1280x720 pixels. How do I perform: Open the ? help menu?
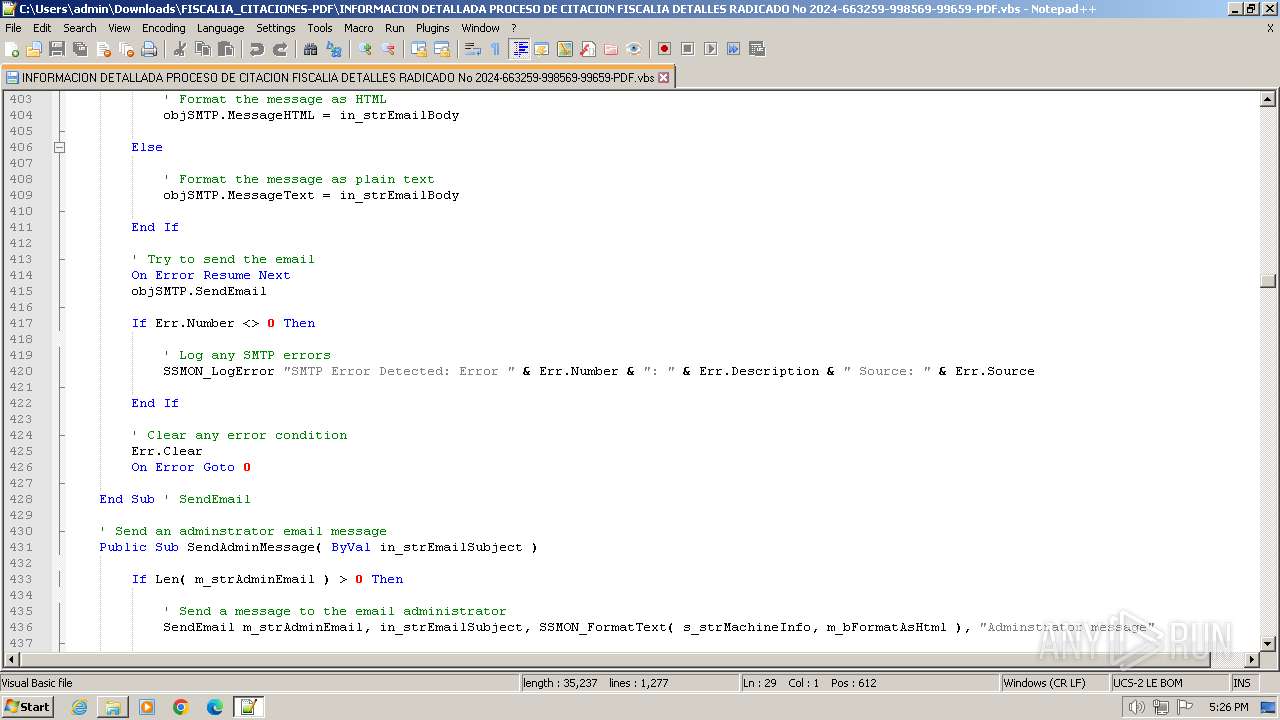click(514, 28)
